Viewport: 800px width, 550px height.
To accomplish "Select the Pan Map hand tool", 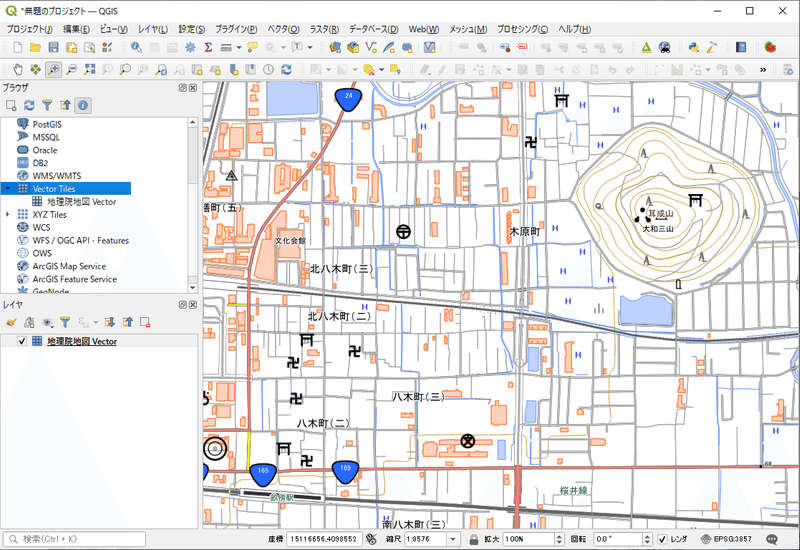I will pyautogui.click(x=17, y=69).
